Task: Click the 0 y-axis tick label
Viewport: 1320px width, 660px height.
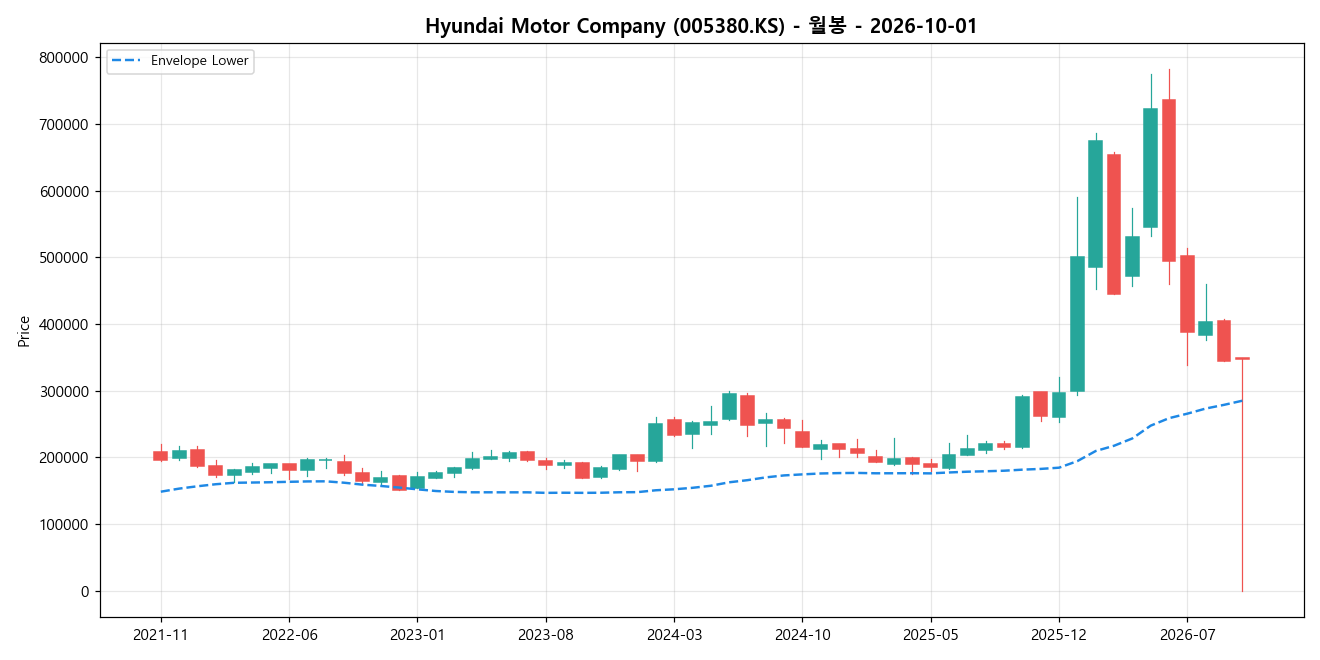Action: click(x=85, y=592)
